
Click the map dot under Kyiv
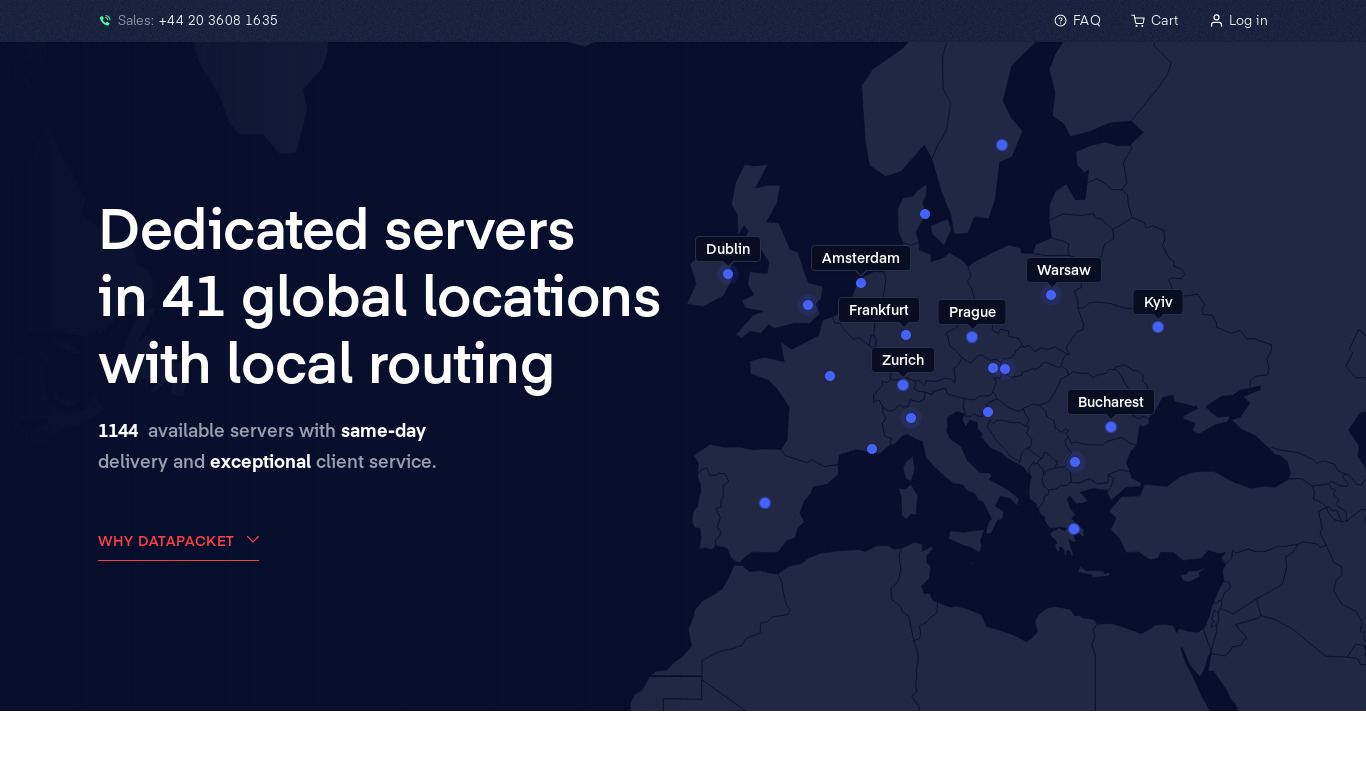click(x=1158, y=327)
